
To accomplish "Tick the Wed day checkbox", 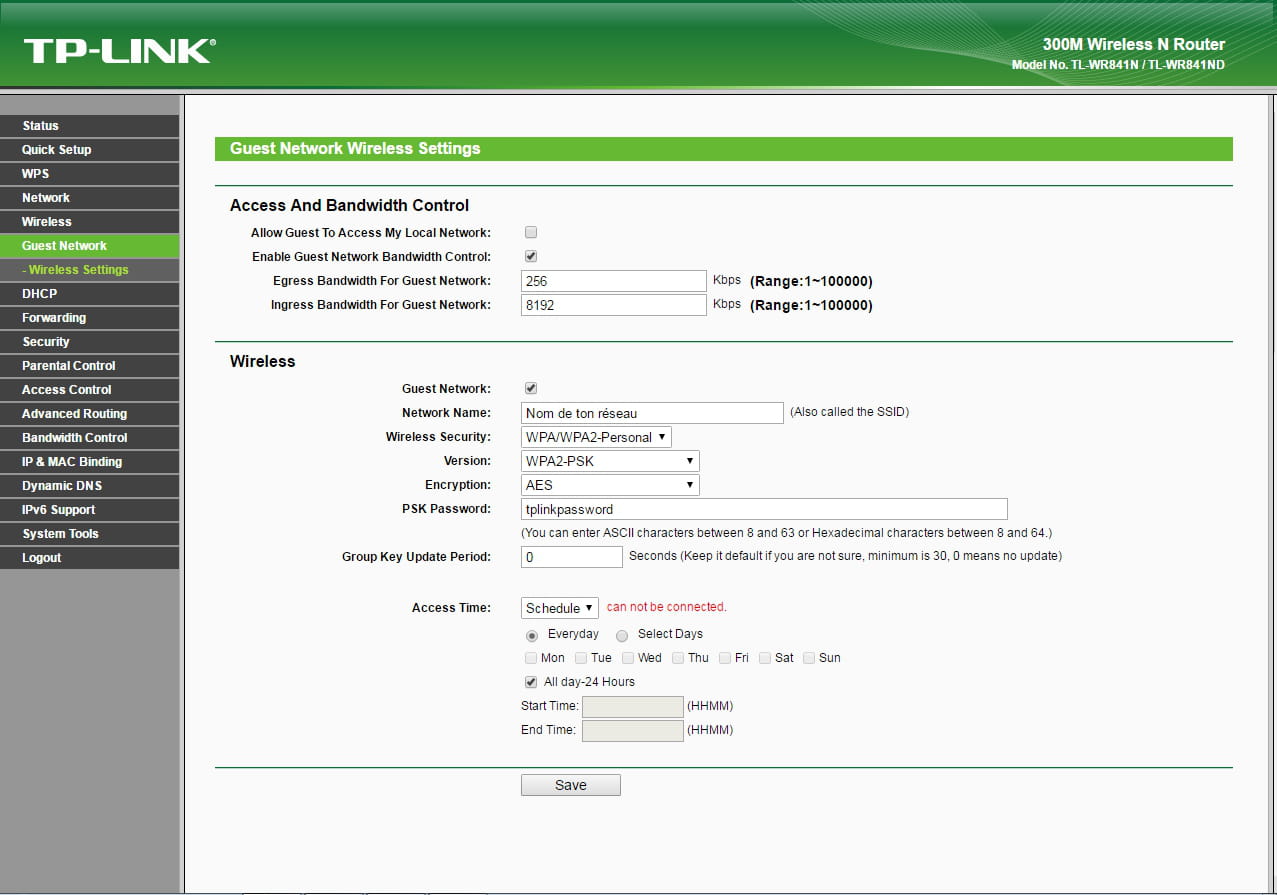I will click(x=628, y=658).
